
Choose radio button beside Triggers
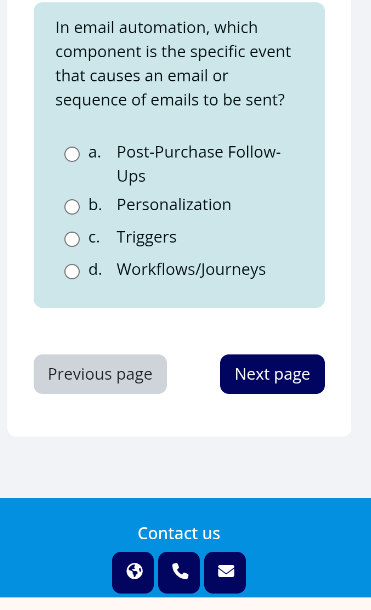72,239
